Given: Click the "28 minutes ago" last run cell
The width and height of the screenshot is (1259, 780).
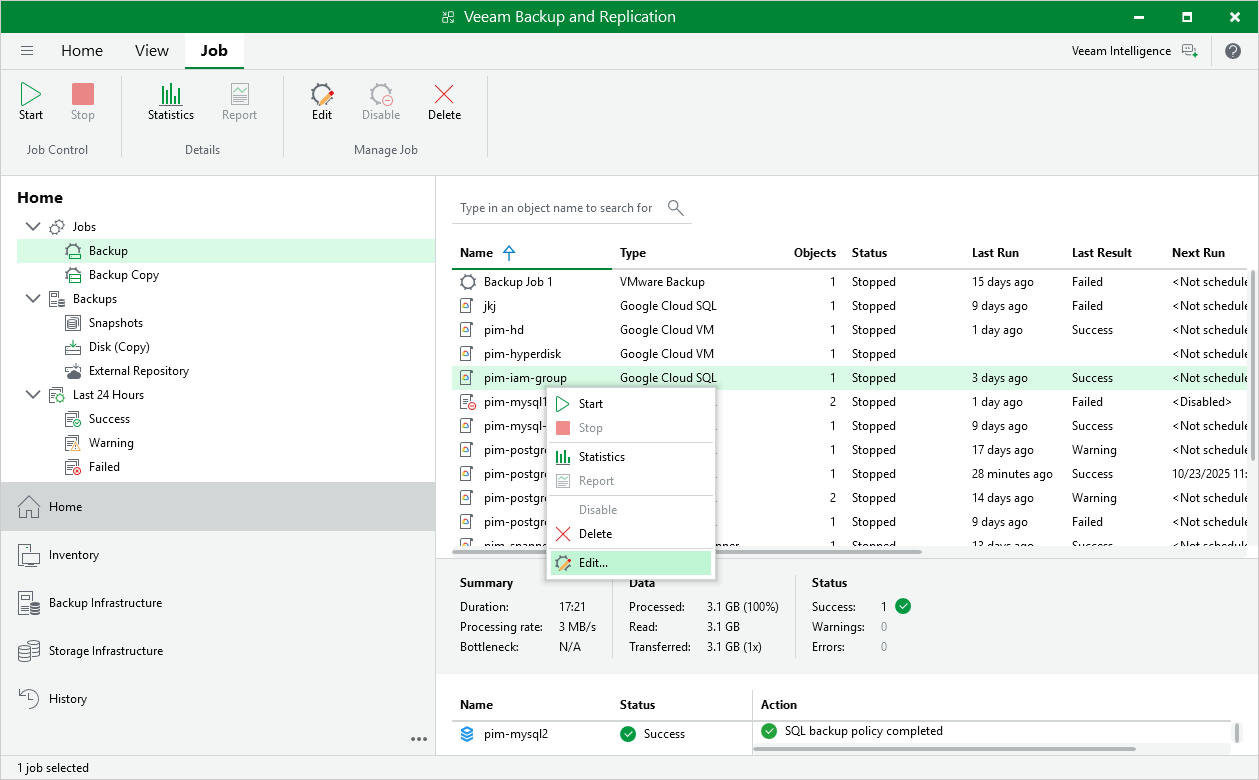Looking at the screenshot, I should click(1012, 474).
